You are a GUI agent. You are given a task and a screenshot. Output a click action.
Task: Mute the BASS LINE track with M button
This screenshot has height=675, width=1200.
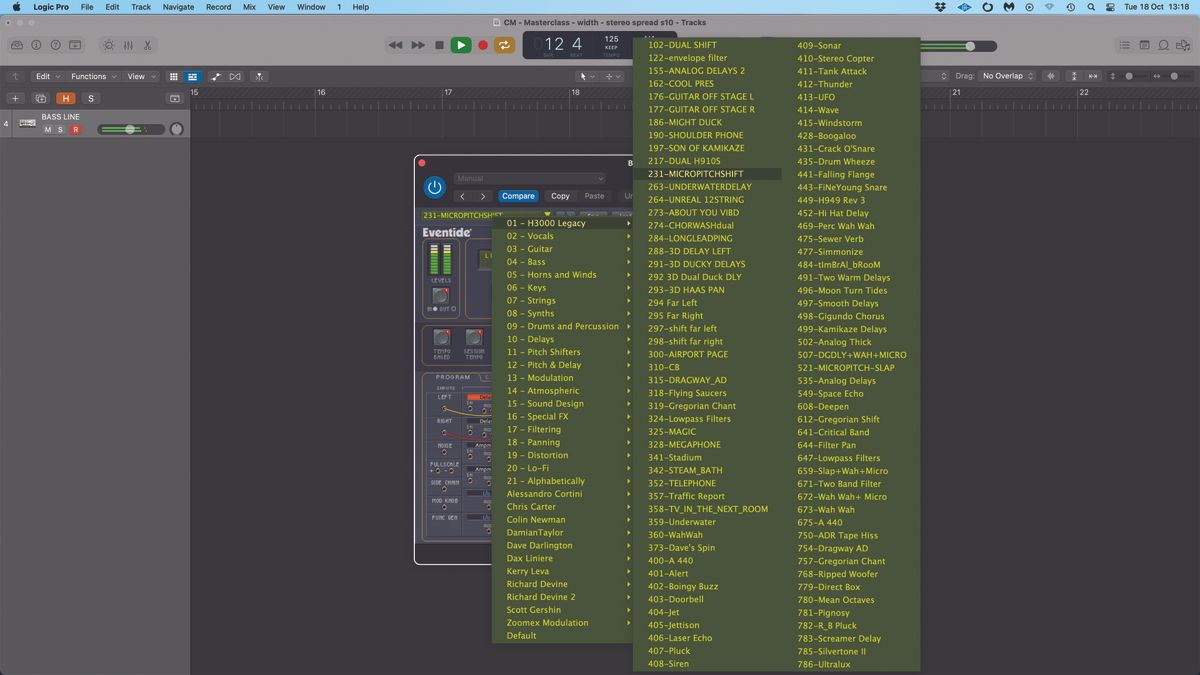click(x=46, y=129)
